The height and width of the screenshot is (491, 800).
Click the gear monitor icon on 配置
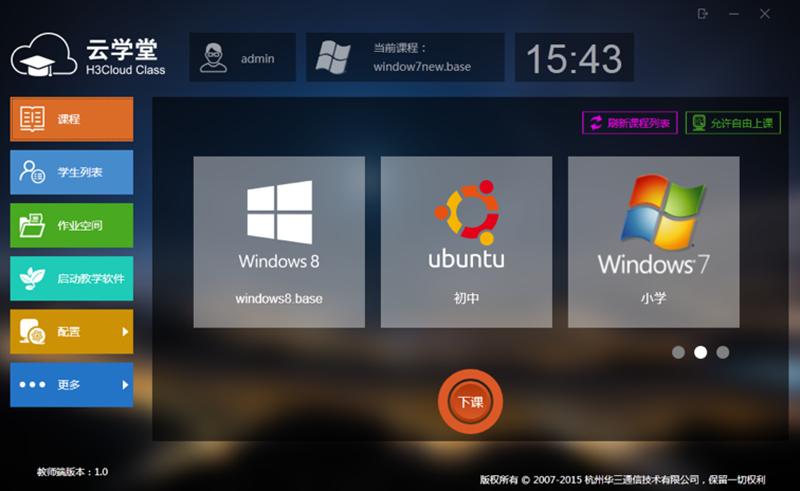point(32,331)
